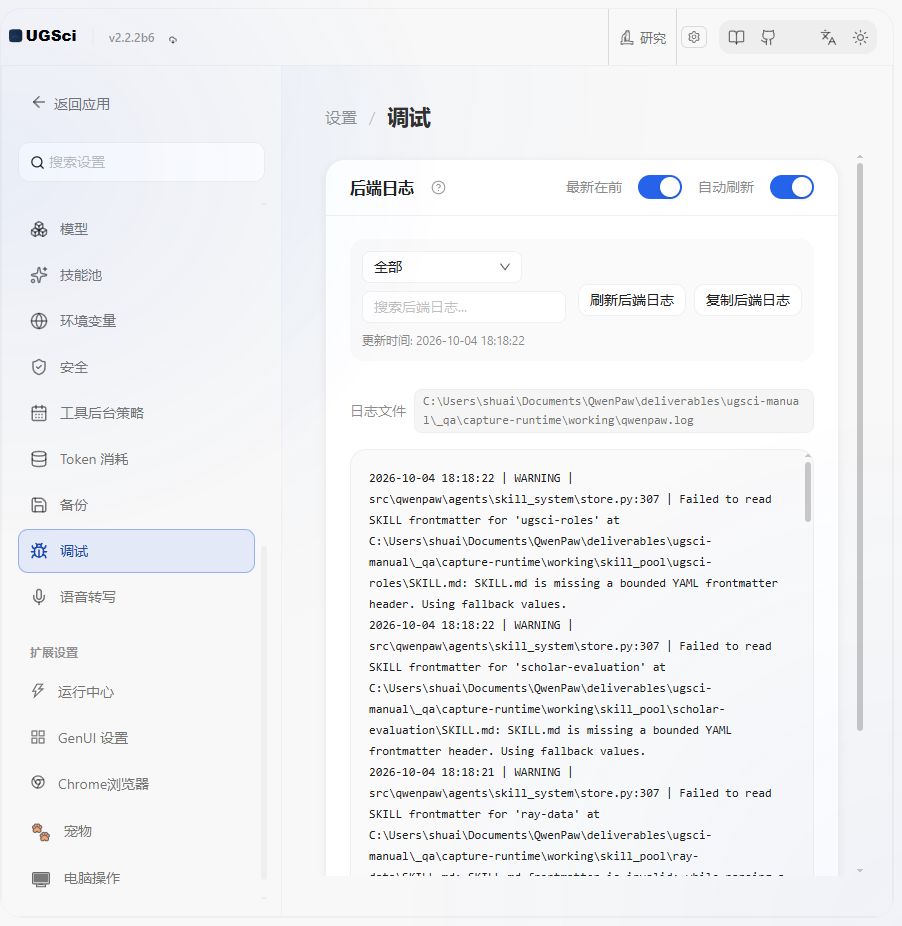Click the 搜索设置 search field
The height and width of the screenshot is (926, 902).
(x=141, y=162)
